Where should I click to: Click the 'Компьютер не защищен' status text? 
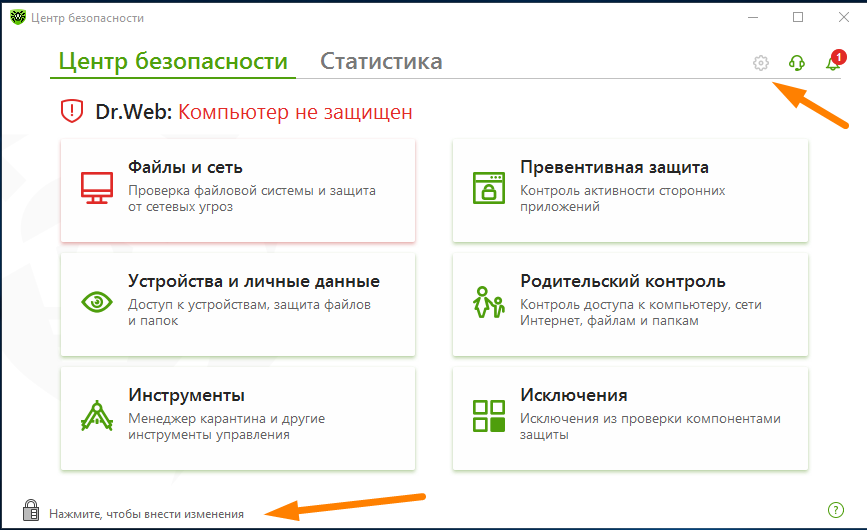pyautogui.click(x=295, y=112)
